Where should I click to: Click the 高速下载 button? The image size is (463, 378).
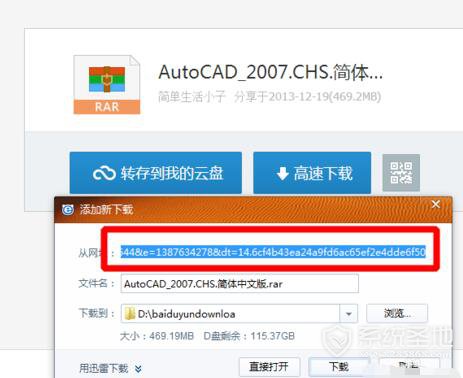[x=312, y=173]
